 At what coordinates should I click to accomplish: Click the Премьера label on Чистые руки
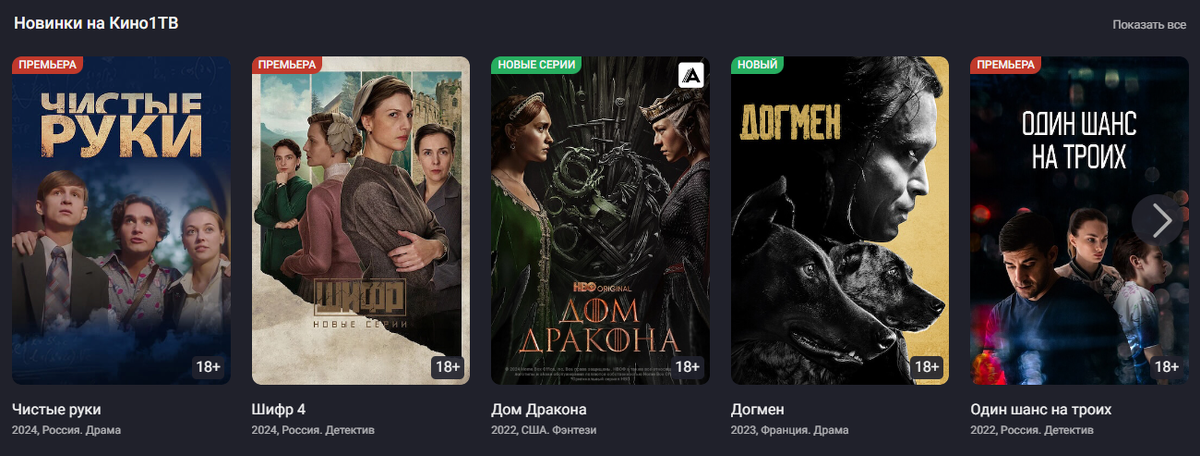(47, 64)
